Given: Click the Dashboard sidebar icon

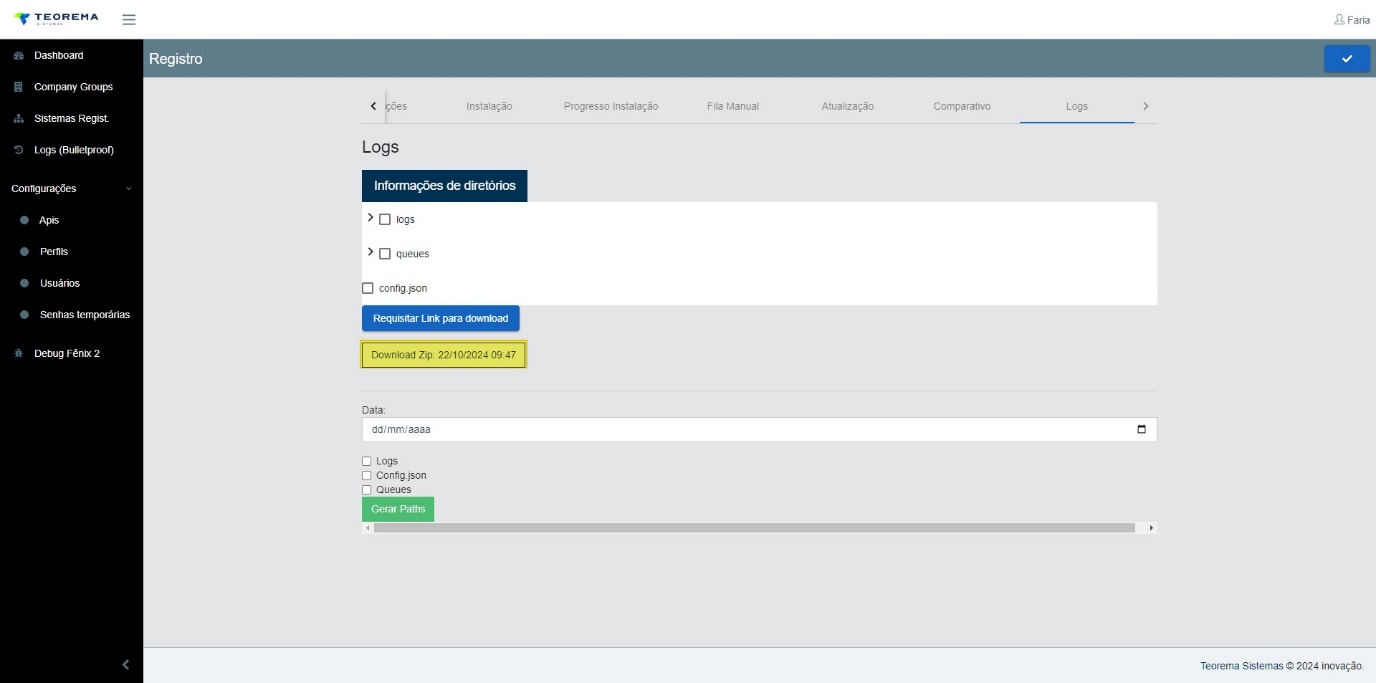Looking at the screenshot, I should pos(18,56).
